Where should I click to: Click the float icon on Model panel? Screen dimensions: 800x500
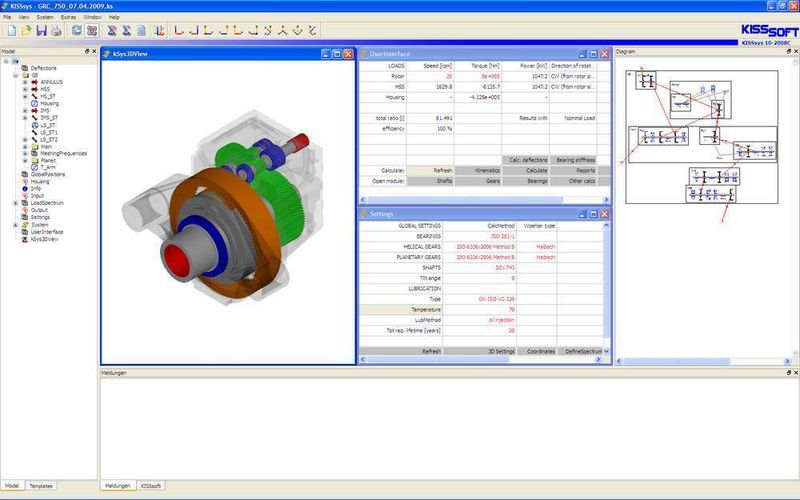point(87,51)
